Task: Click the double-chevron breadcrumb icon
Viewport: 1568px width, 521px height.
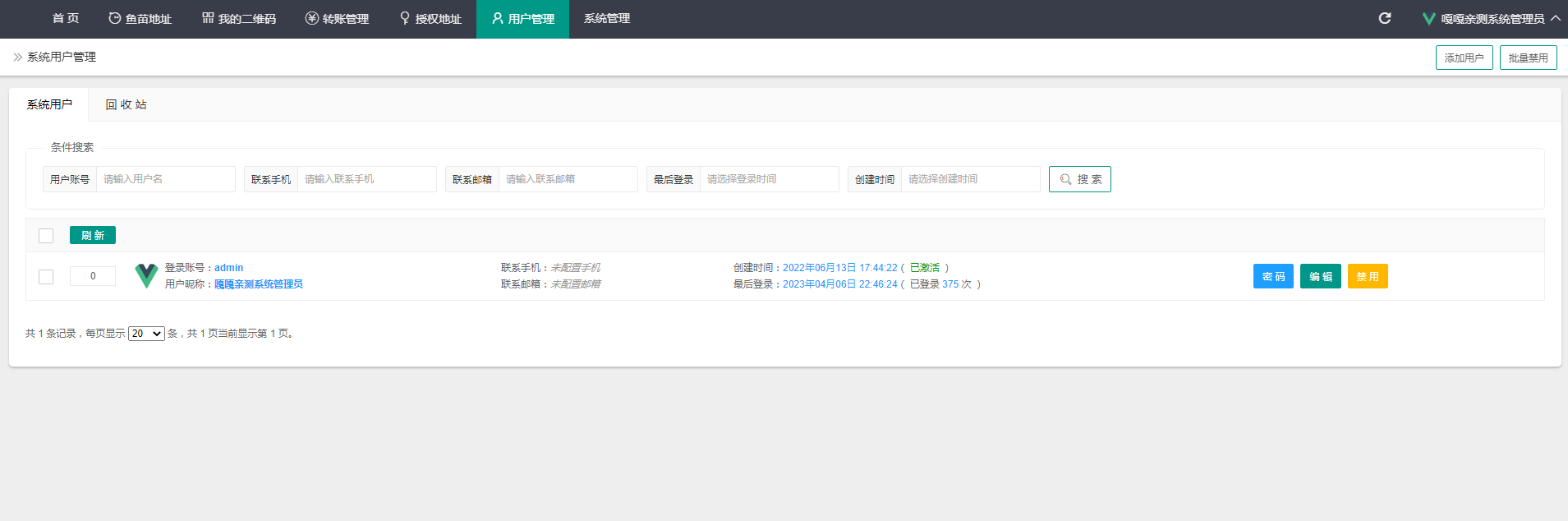Action: (x=17, y=57)
